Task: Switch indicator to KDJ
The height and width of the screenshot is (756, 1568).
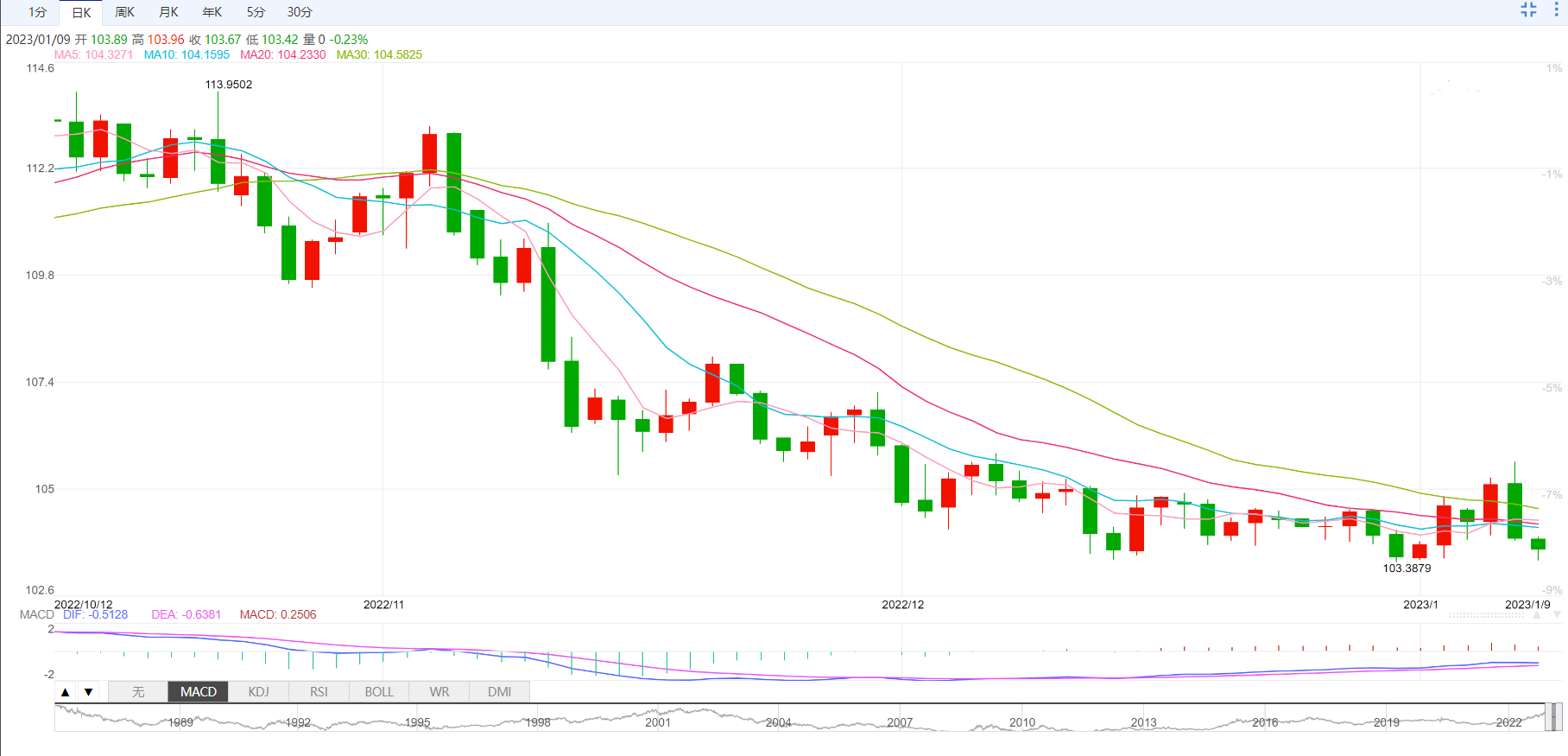Action: pos(258,692)
